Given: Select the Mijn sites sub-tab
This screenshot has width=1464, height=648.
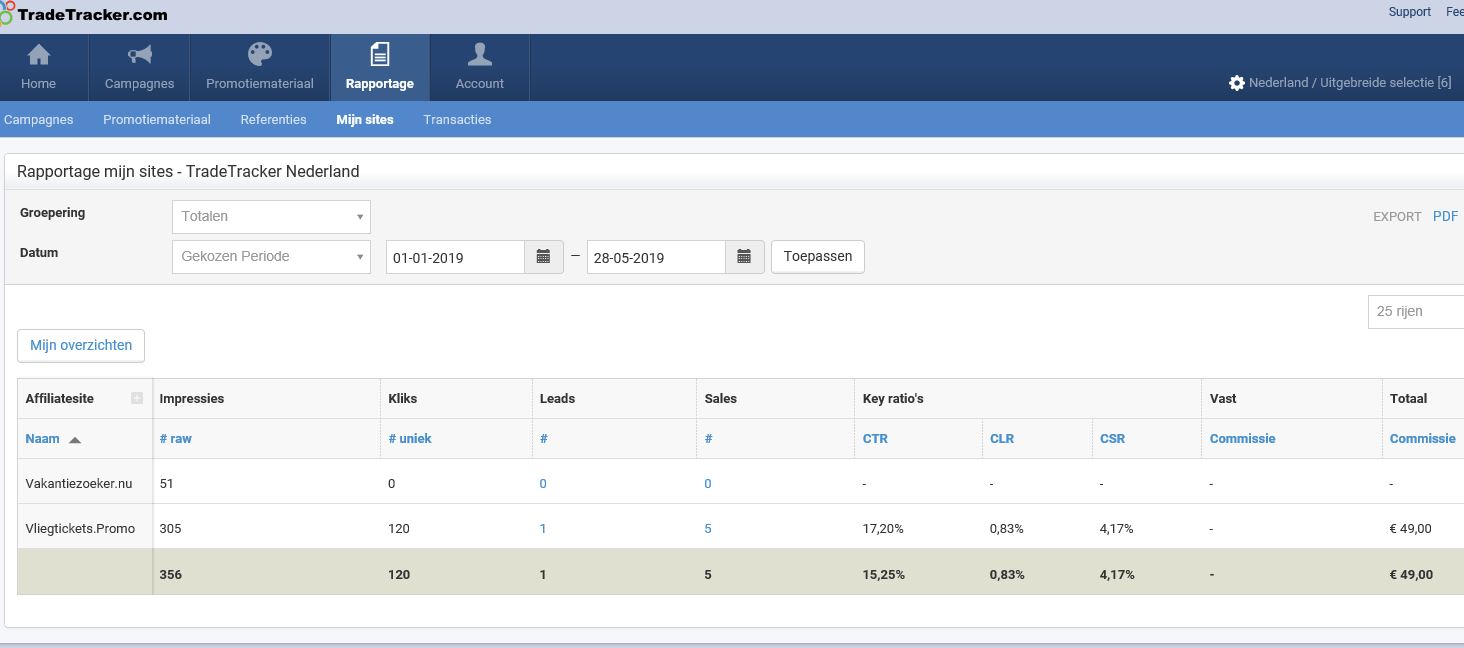Looking at the screenshot, I should click(x=365, y=119).
